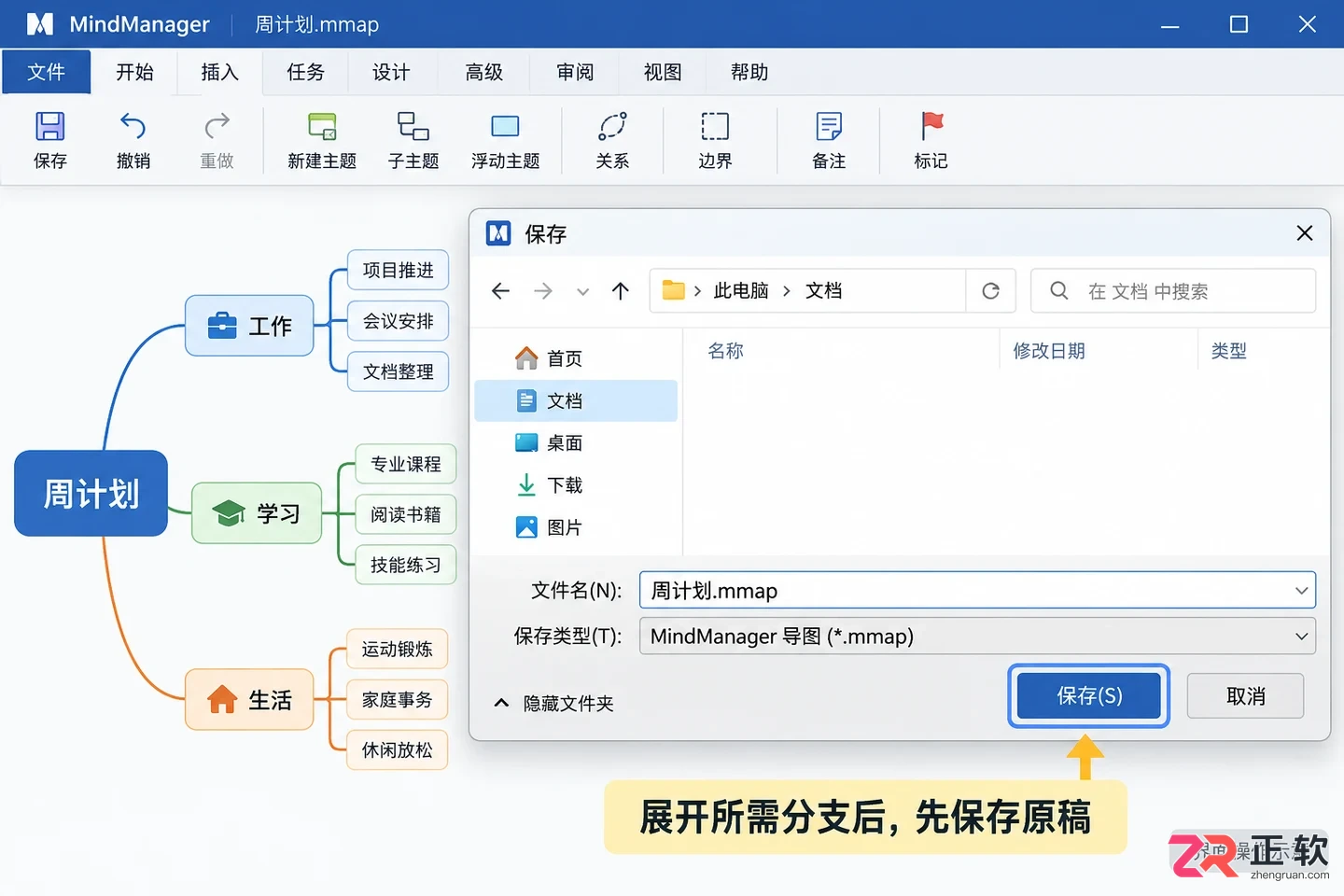Select the 工作 topic in the map
Image resolution: width=1344 pixels, height=896 pixels.
(249, 326)
